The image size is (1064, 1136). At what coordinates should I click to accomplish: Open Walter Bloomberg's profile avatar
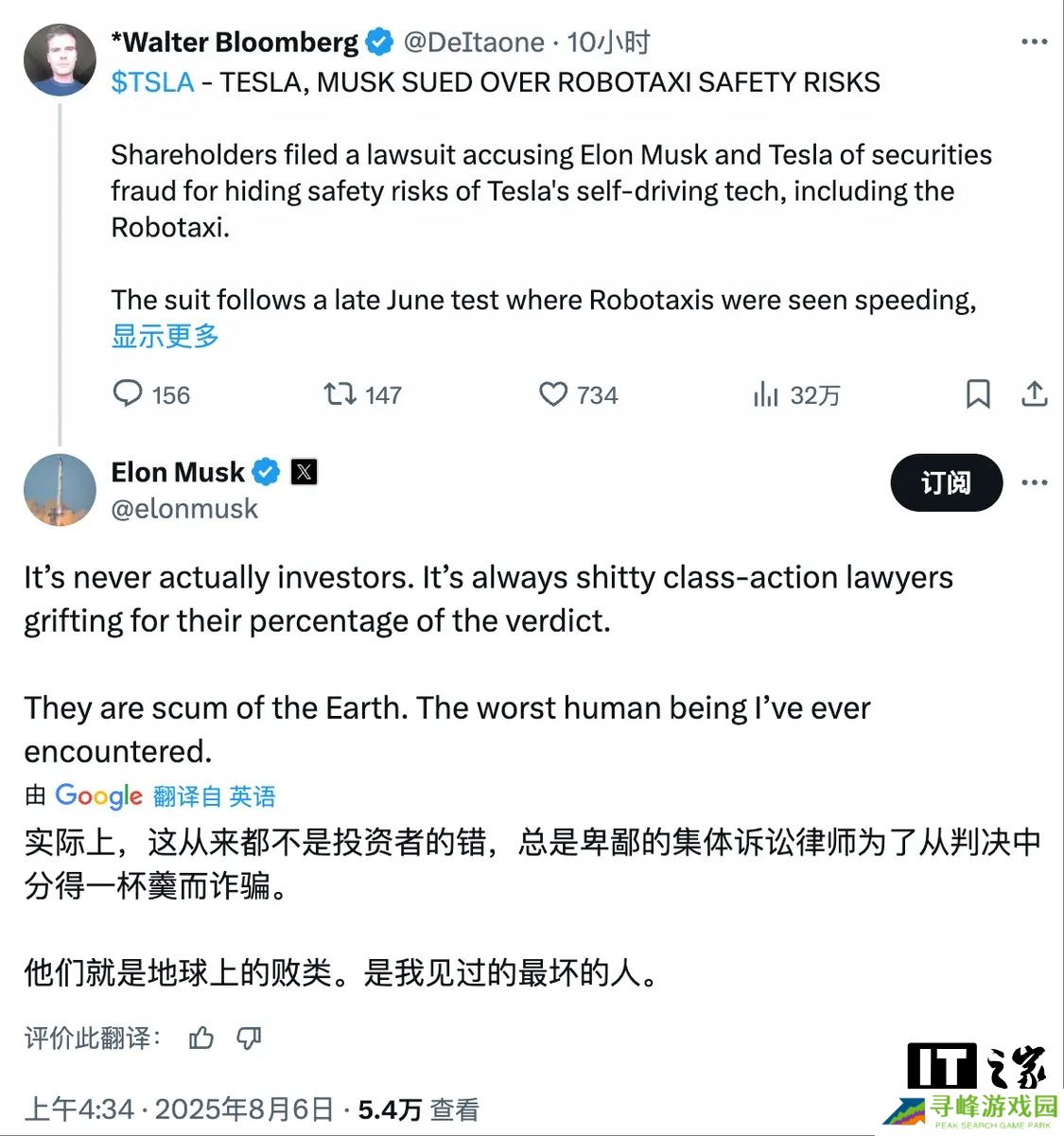tap(60, 60)
